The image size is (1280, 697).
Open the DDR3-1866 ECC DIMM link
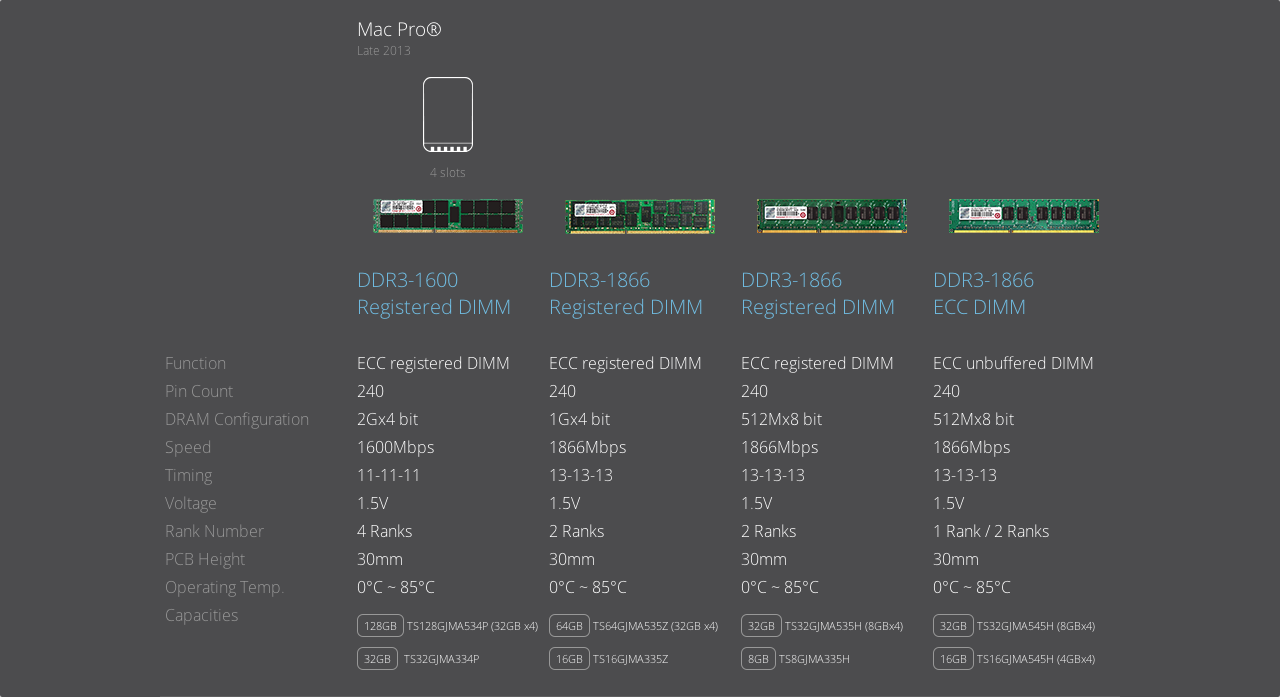[983, 293]
